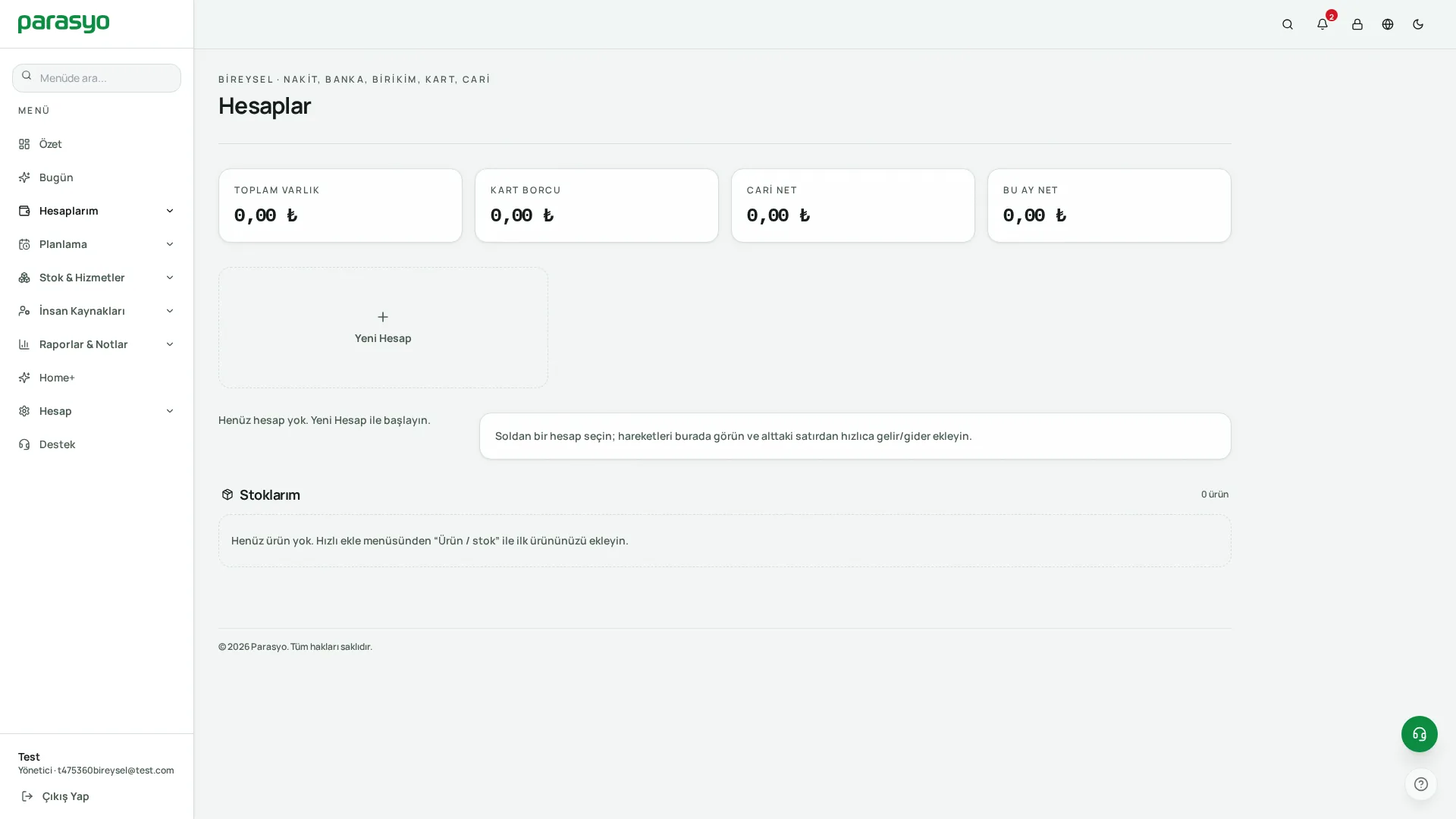
Task: Click the Hesap gear icon
Action: 24,411
